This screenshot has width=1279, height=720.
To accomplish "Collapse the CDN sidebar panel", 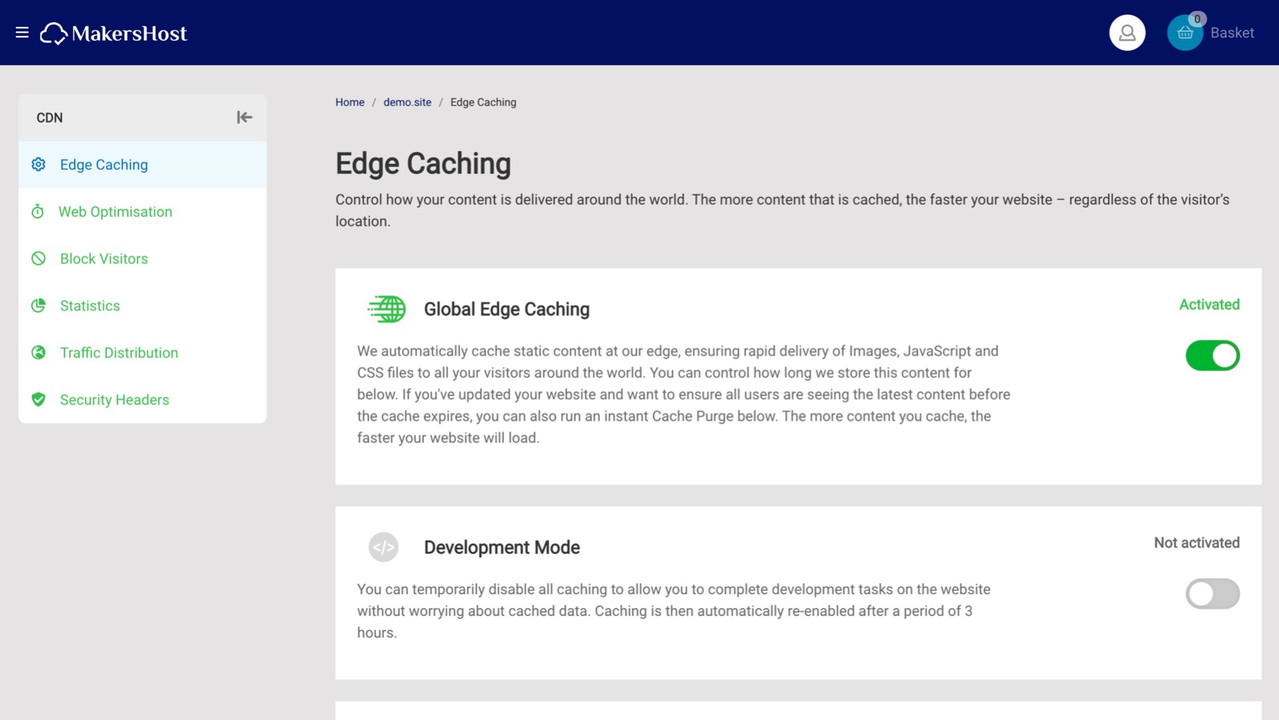I will 244,118.
